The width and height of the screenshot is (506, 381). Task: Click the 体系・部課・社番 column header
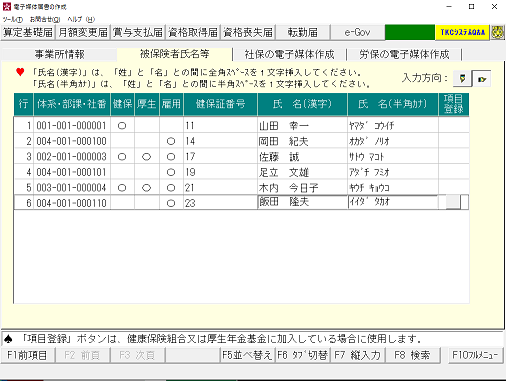(x=72, y=104)
